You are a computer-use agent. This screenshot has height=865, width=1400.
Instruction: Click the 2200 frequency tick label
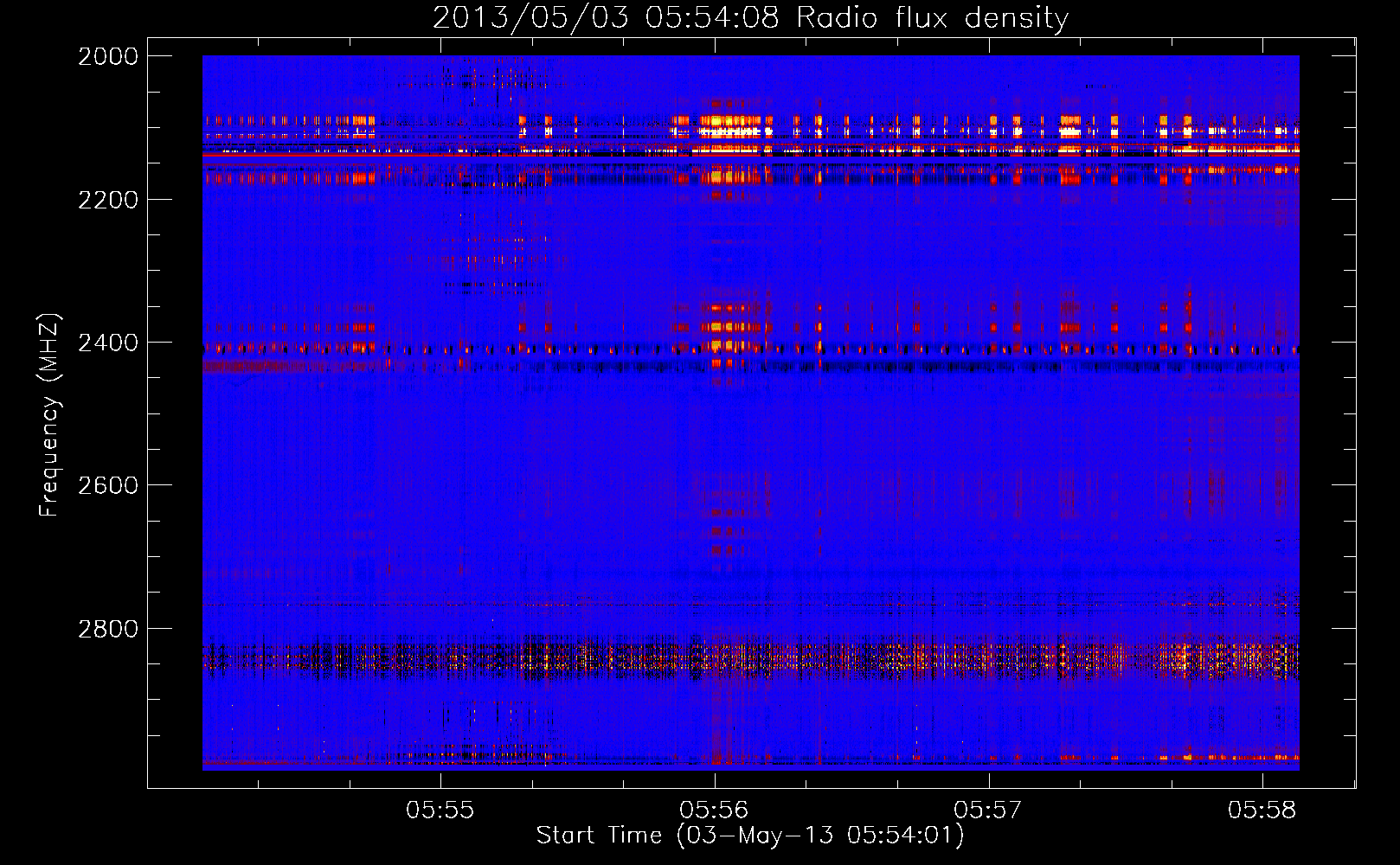click(108, 200)
